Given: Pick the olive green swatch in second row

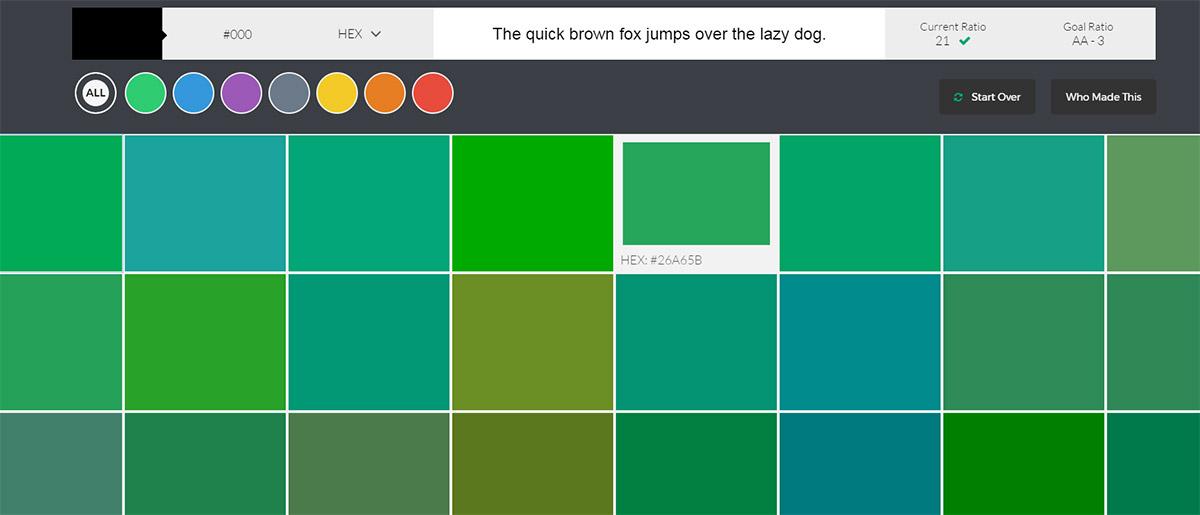Looking at the screenshot, I should tap(532, 342).
